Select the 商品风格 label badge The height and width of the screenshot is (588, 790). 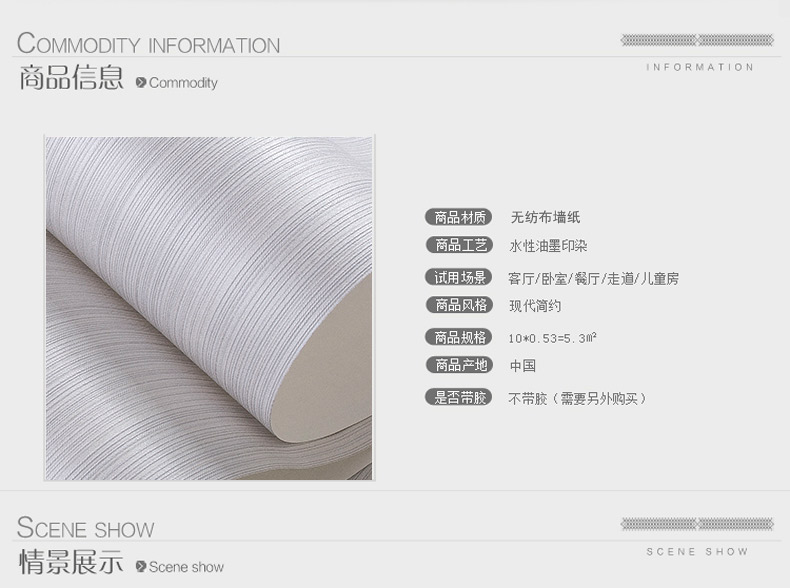(x=459, y=305)
